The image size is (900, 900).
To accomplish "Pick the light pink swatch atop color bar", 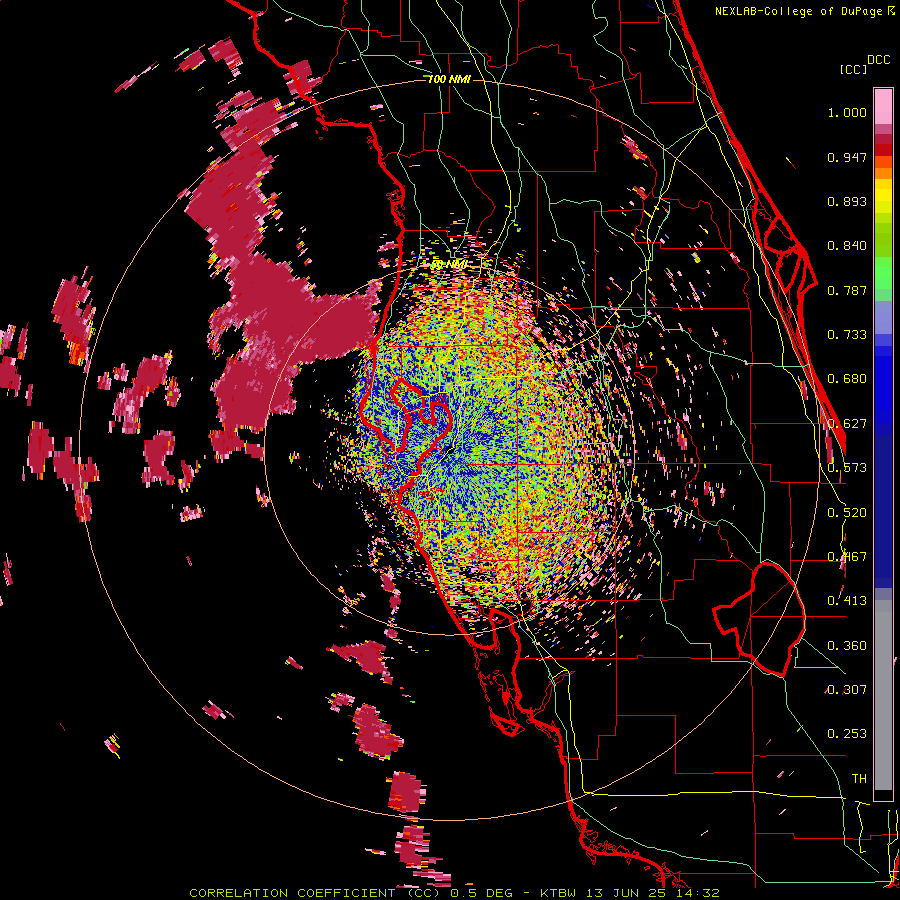I will (883, 107).
